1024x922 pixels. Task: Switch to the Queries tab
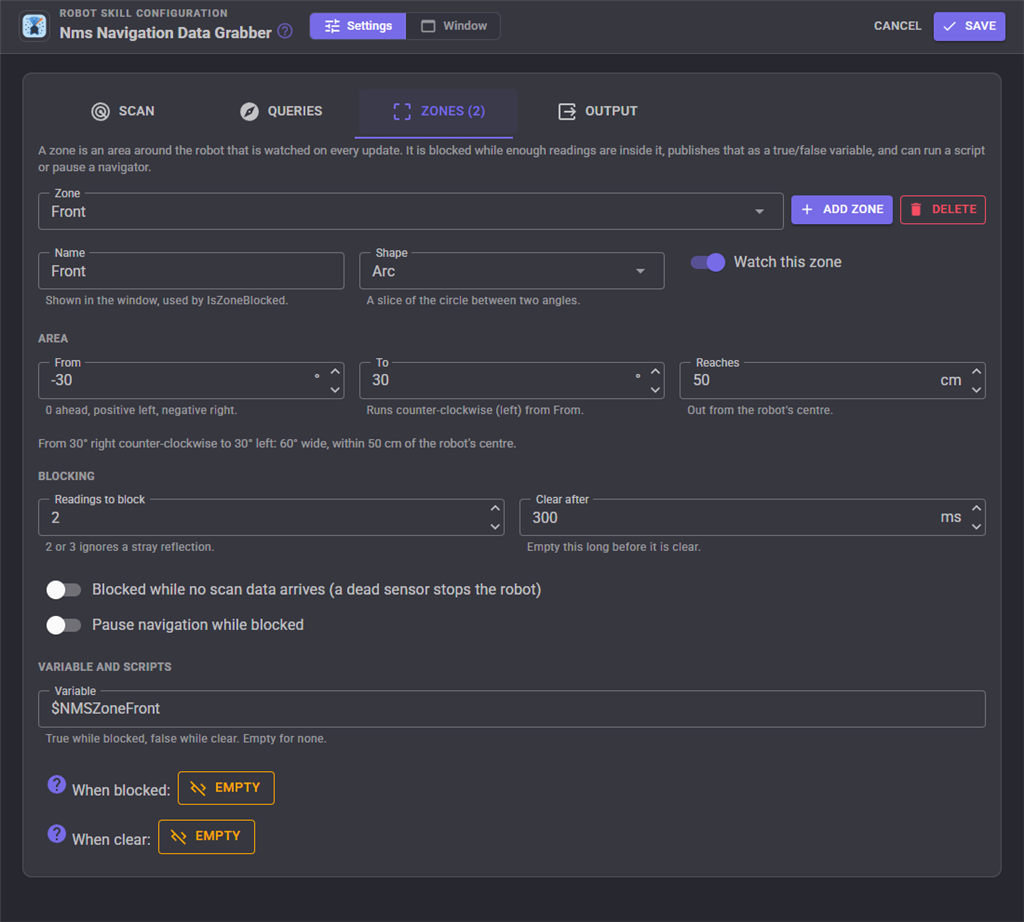coord(281,111)
